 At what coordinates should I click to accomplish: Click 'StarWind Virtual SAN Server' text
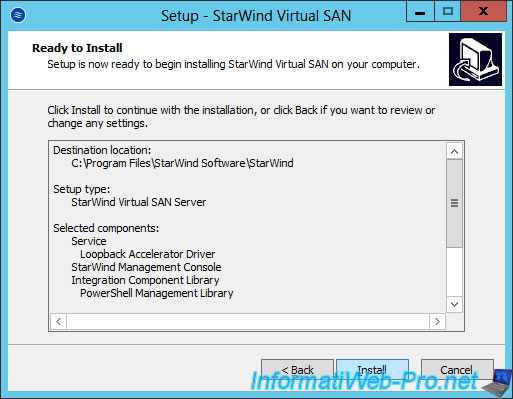pos(139,202)
